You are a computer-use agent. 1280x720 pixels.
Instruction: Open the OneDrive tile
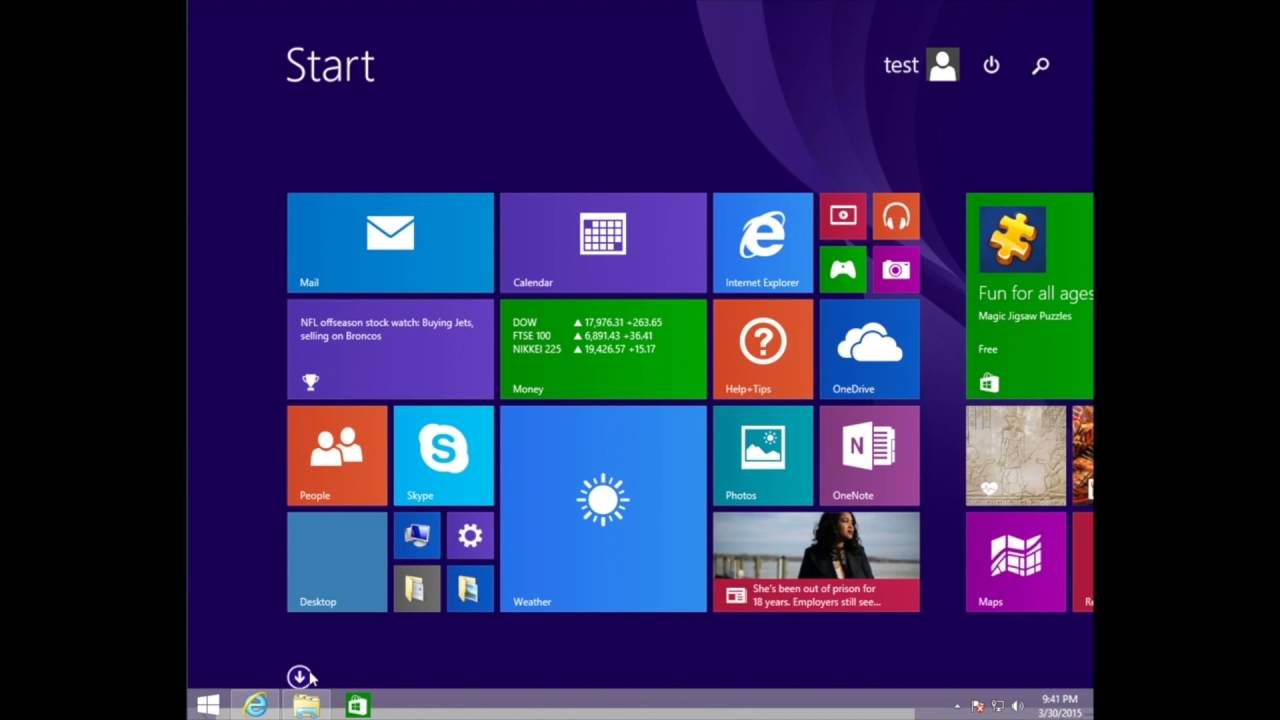click(870, 349)
